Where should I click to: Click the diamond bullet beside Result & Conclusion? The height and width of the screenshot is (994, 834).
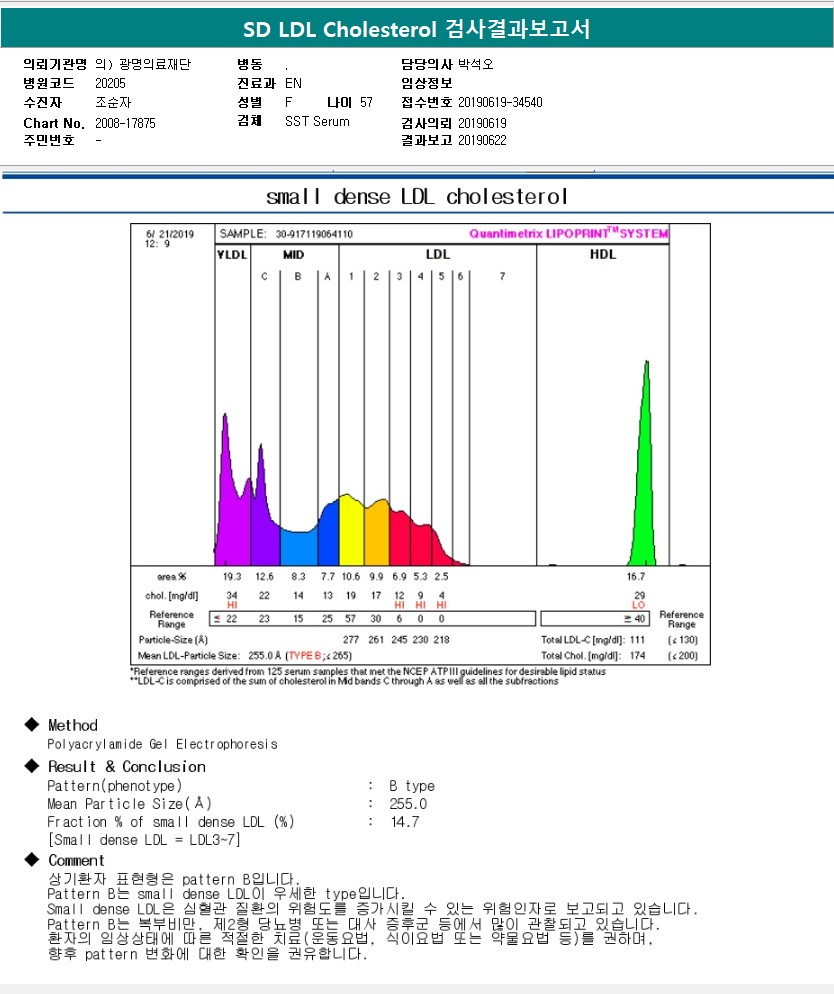pyautogui.click(x=31, y=766)
